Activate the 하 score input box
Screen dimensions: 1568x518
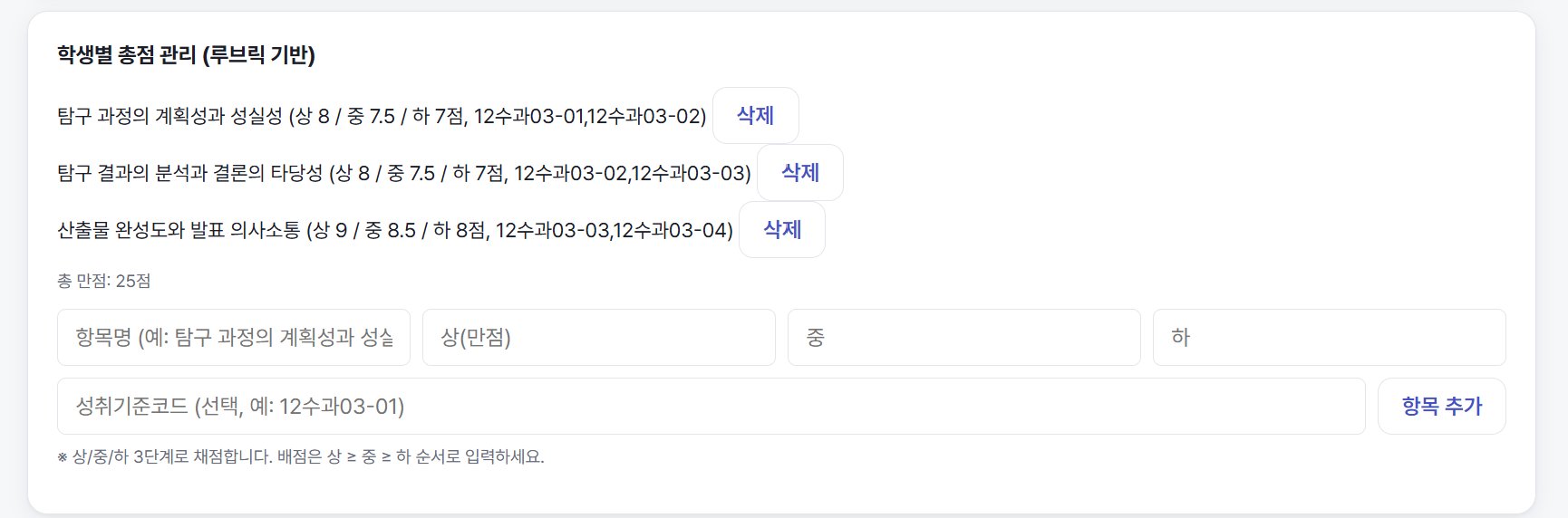pyautogui.click(x=1329, y=337)
